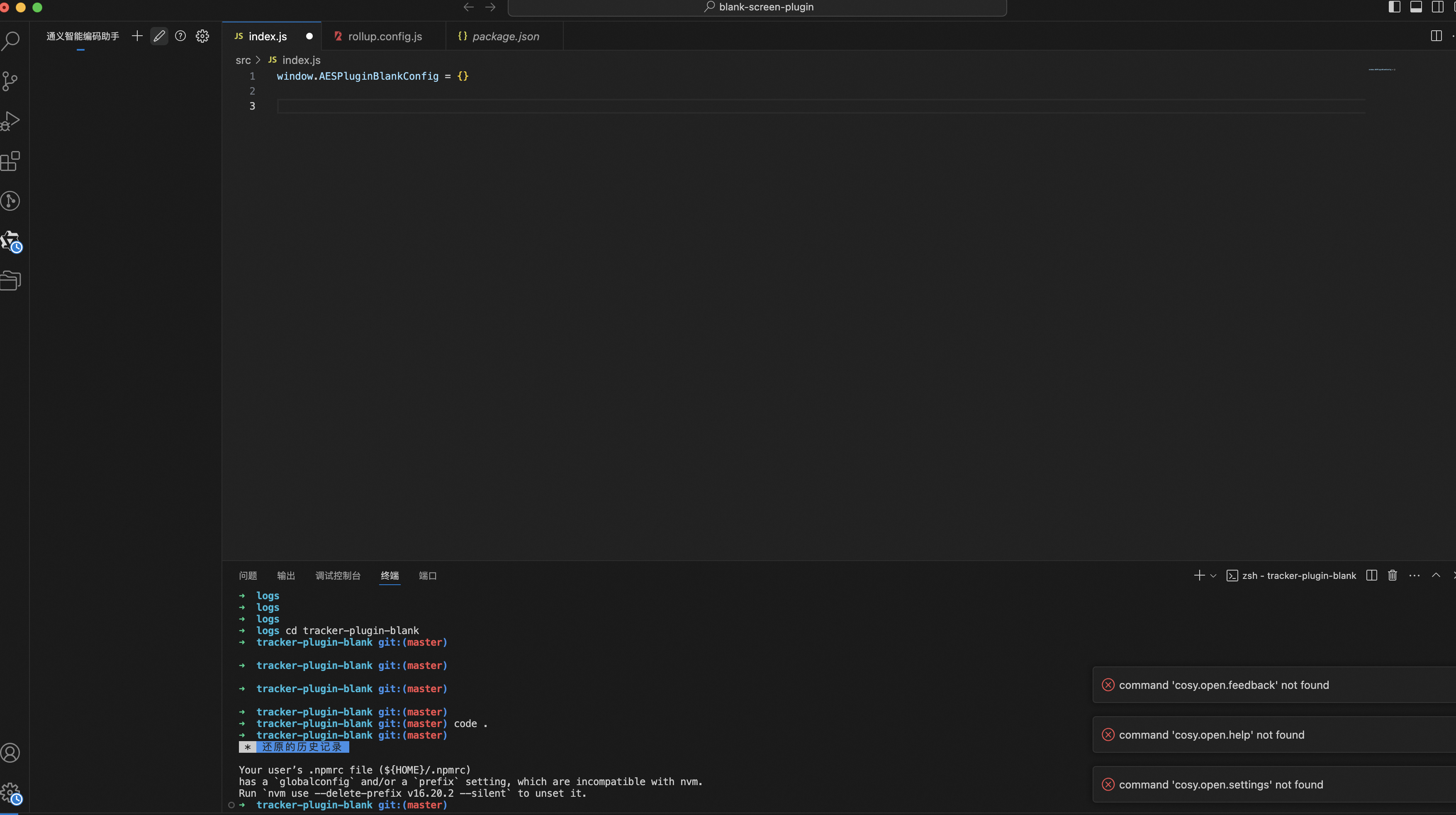
Task: Open terminal panel more actions ellipsis
Action: click(1414, 575)
